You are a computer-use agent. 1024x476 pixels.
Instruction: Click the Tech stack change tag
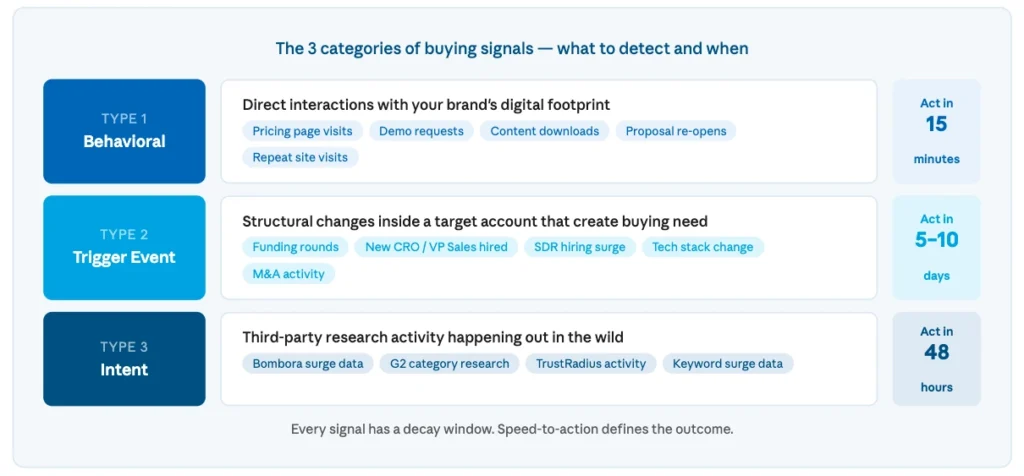pyautogui.click(x=703, y=247)
